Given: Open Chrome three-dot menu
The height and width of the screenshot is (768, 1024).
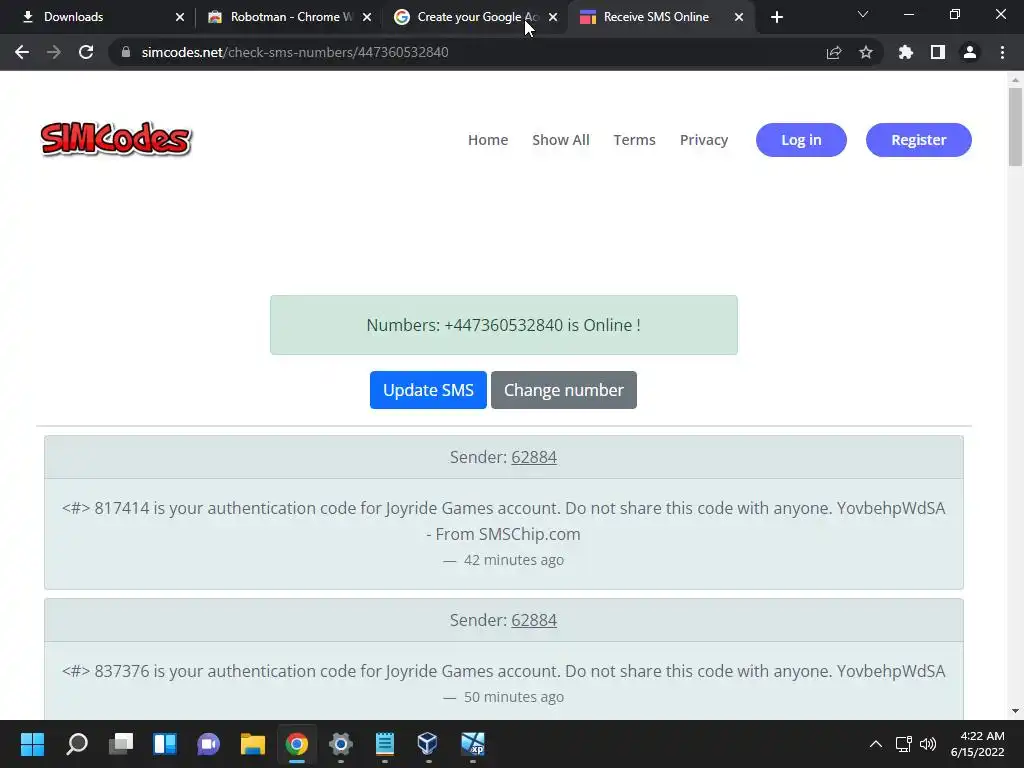Looking at the screenshot, I should (x=1002, y=52).
